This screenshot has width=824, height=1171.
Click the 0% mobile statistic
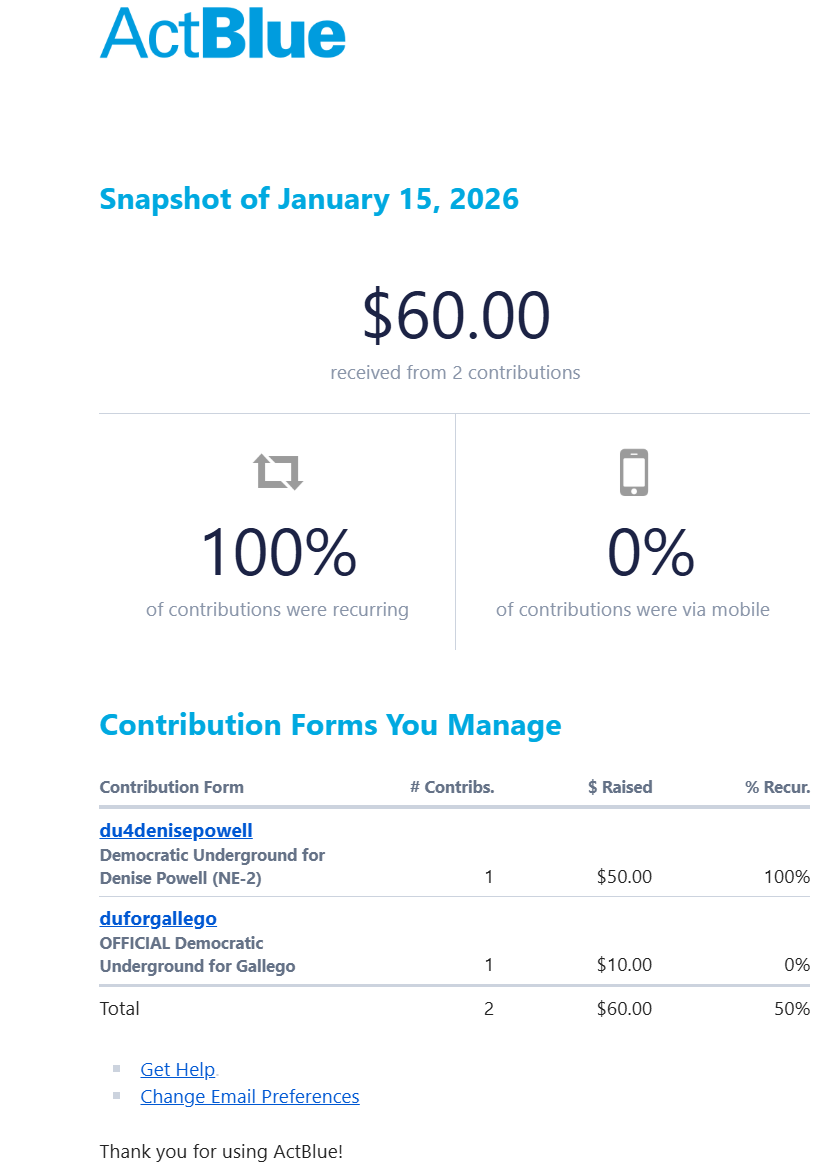(651, 553)
